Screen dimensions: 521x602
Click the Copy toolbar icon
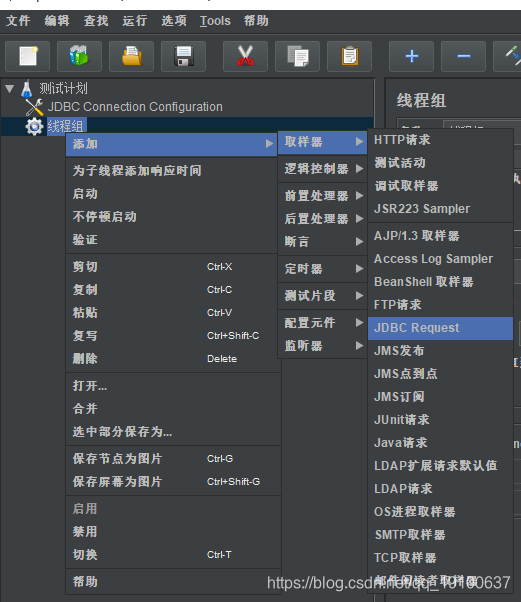298,56
